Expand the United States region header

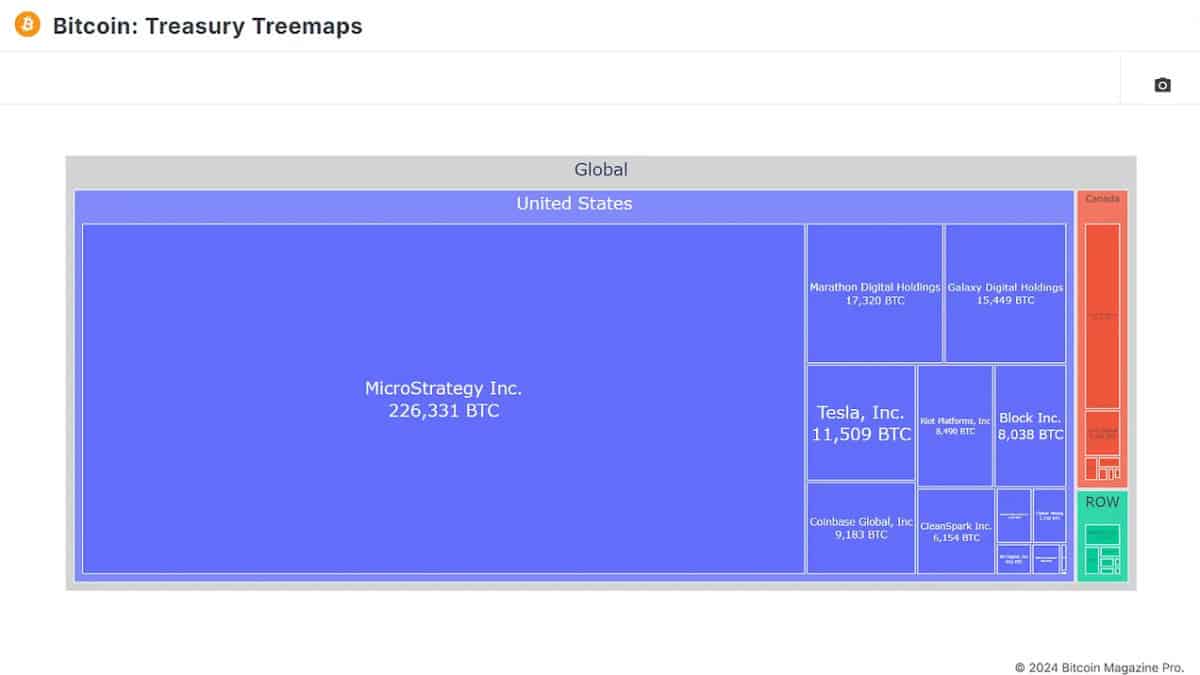(x=574, y=204)
